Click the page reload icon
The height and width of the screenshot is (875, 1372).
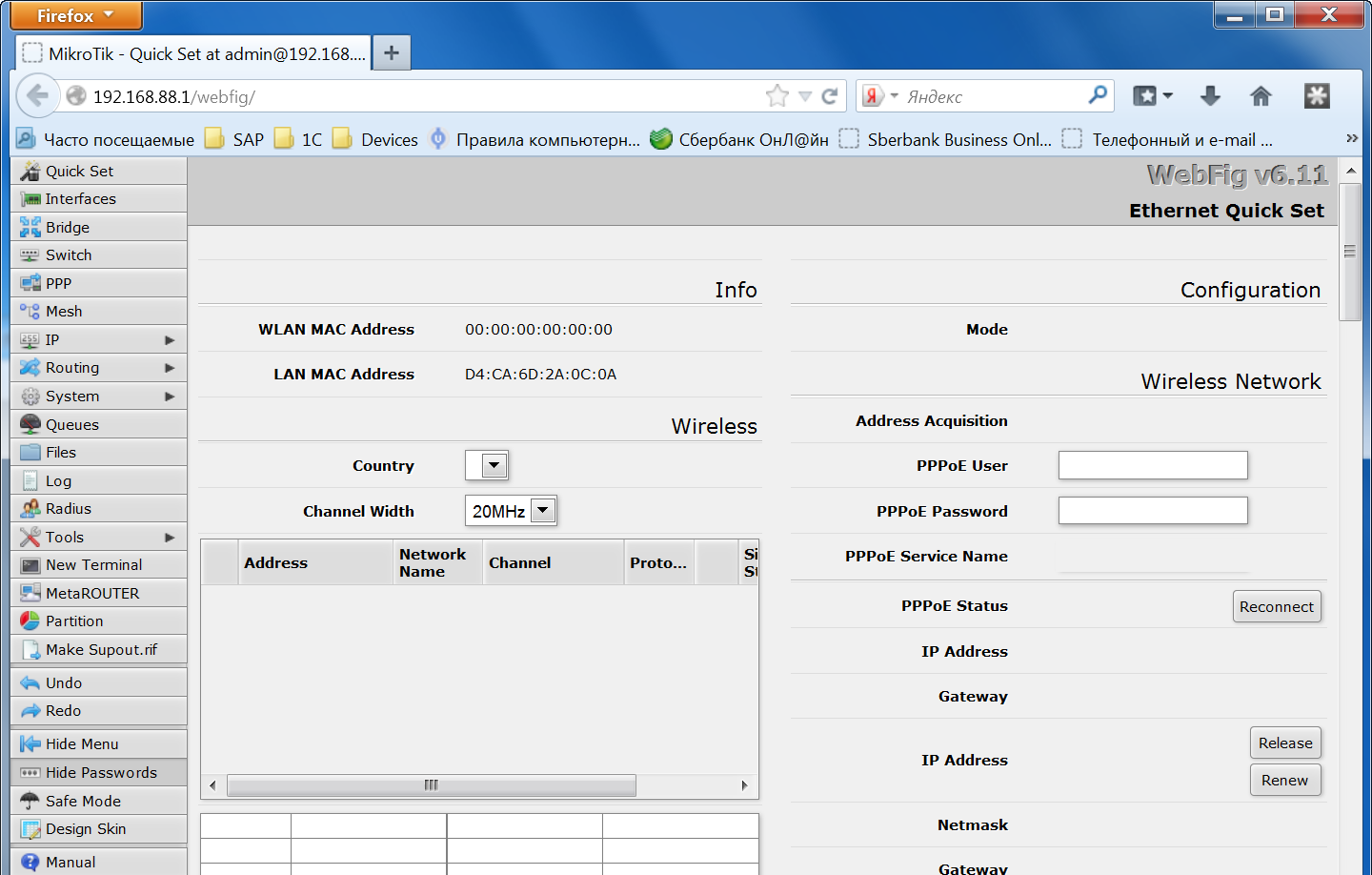point(830,96)
